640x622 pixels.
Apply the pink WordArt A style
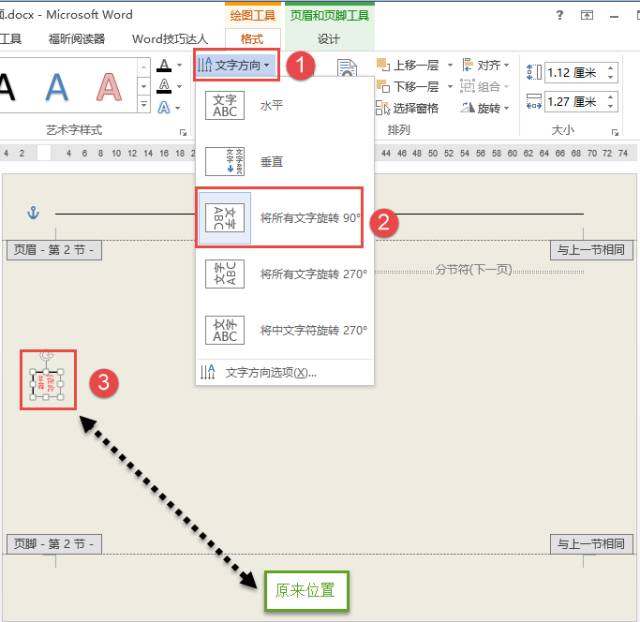coord(109,87)
